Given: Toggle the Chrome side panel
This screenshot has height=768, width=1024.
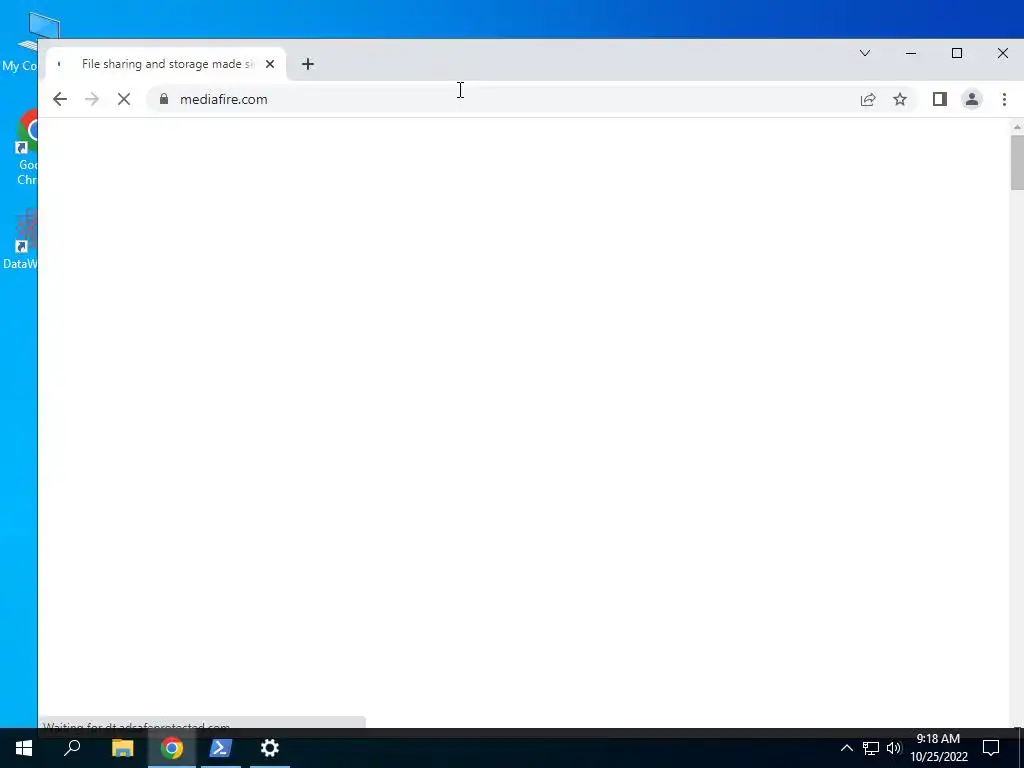Looking at the screenshot, I should coord(940,99).
